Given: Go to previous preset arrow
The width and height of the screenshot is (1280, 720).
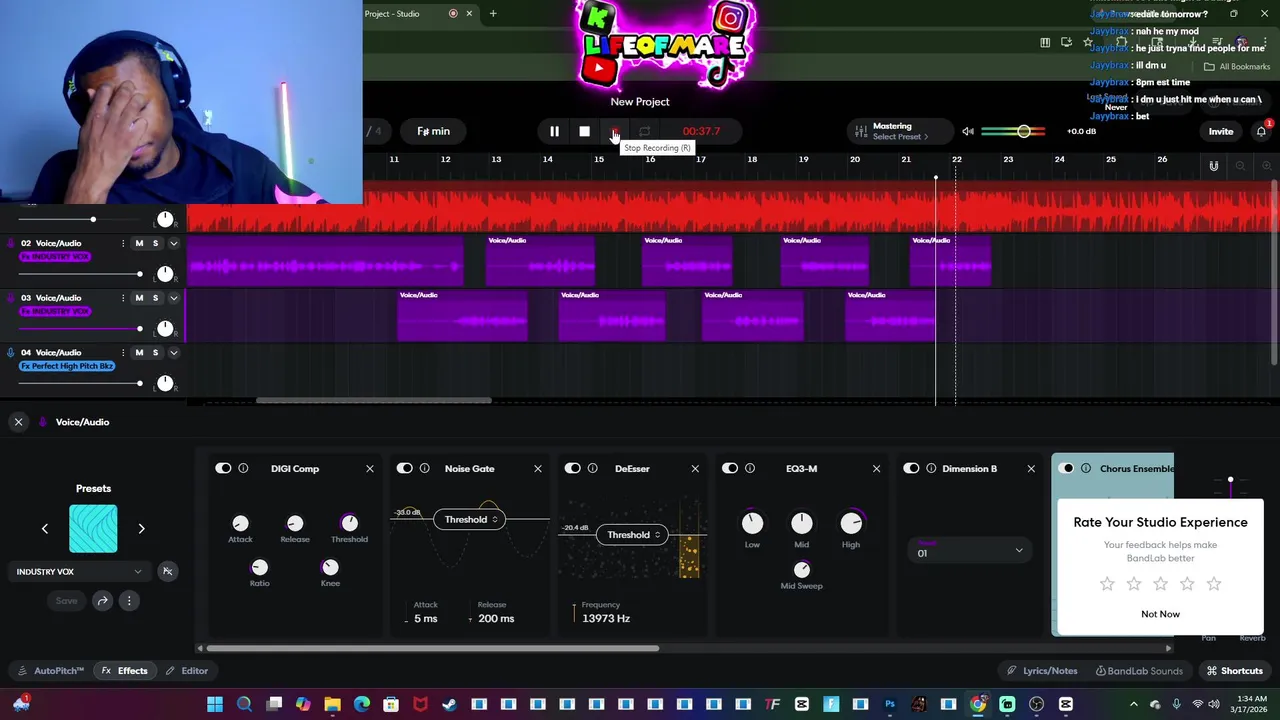Looking at the screenshot, I should tap(44, 528).
